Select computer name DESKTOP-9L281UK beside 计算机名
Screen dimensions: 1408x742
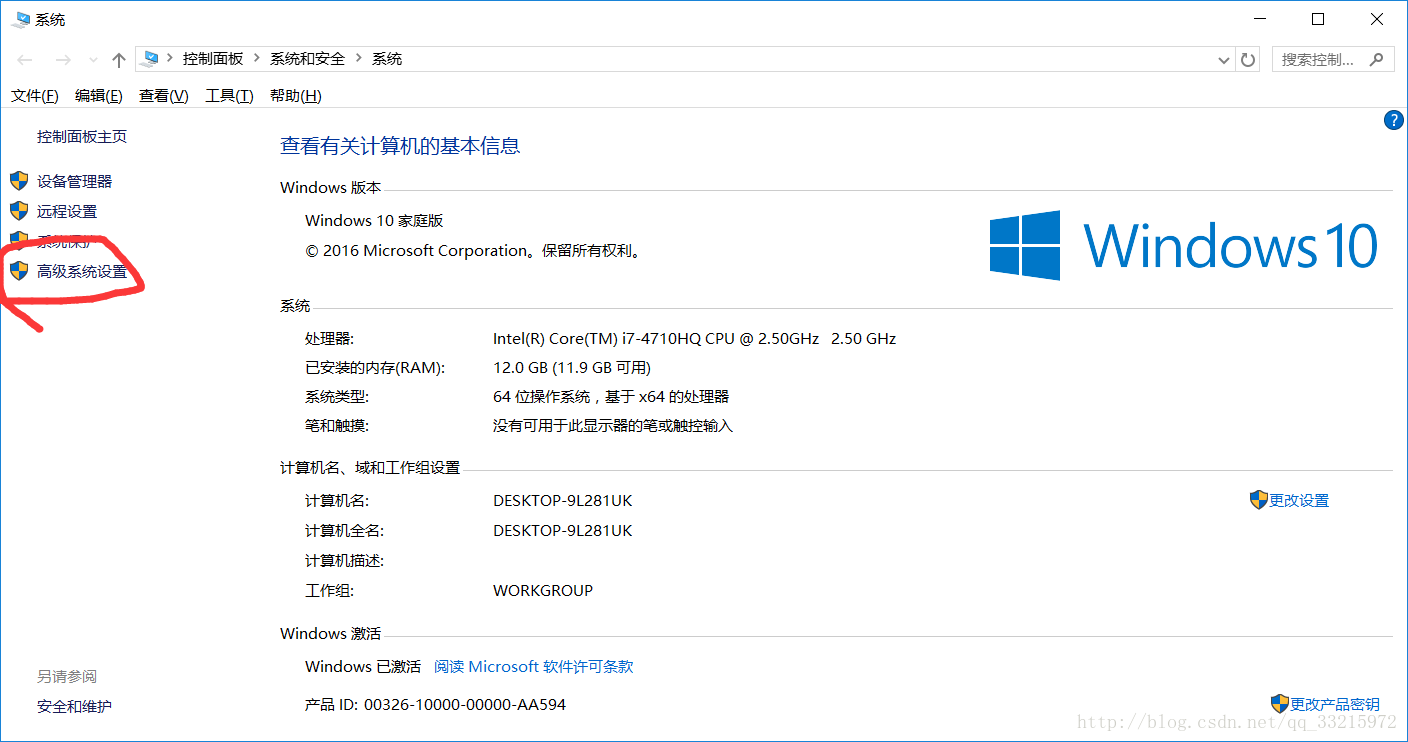[x=563, y=501]
